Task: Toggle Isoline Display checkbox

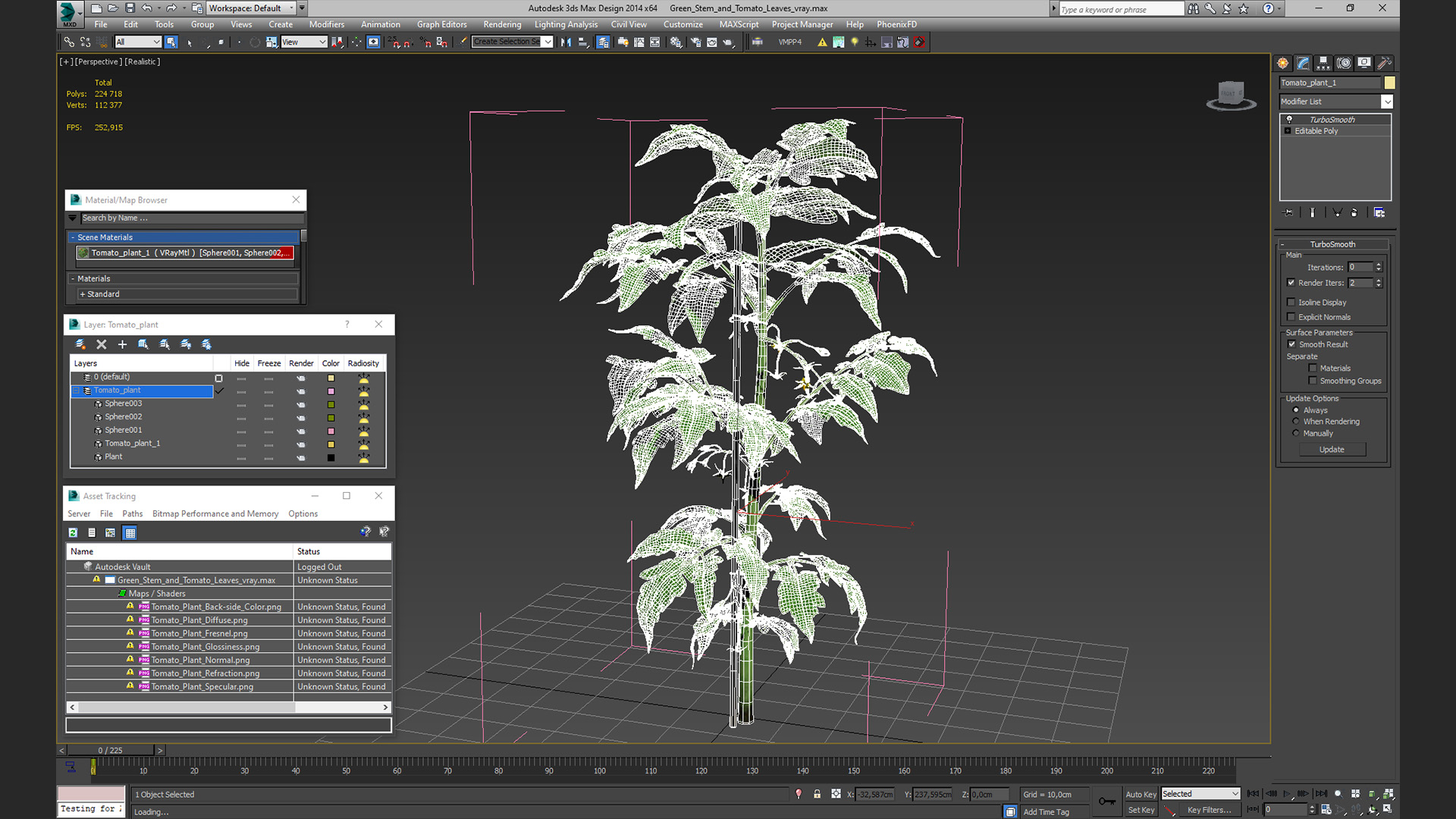Action: (1291, 302)
